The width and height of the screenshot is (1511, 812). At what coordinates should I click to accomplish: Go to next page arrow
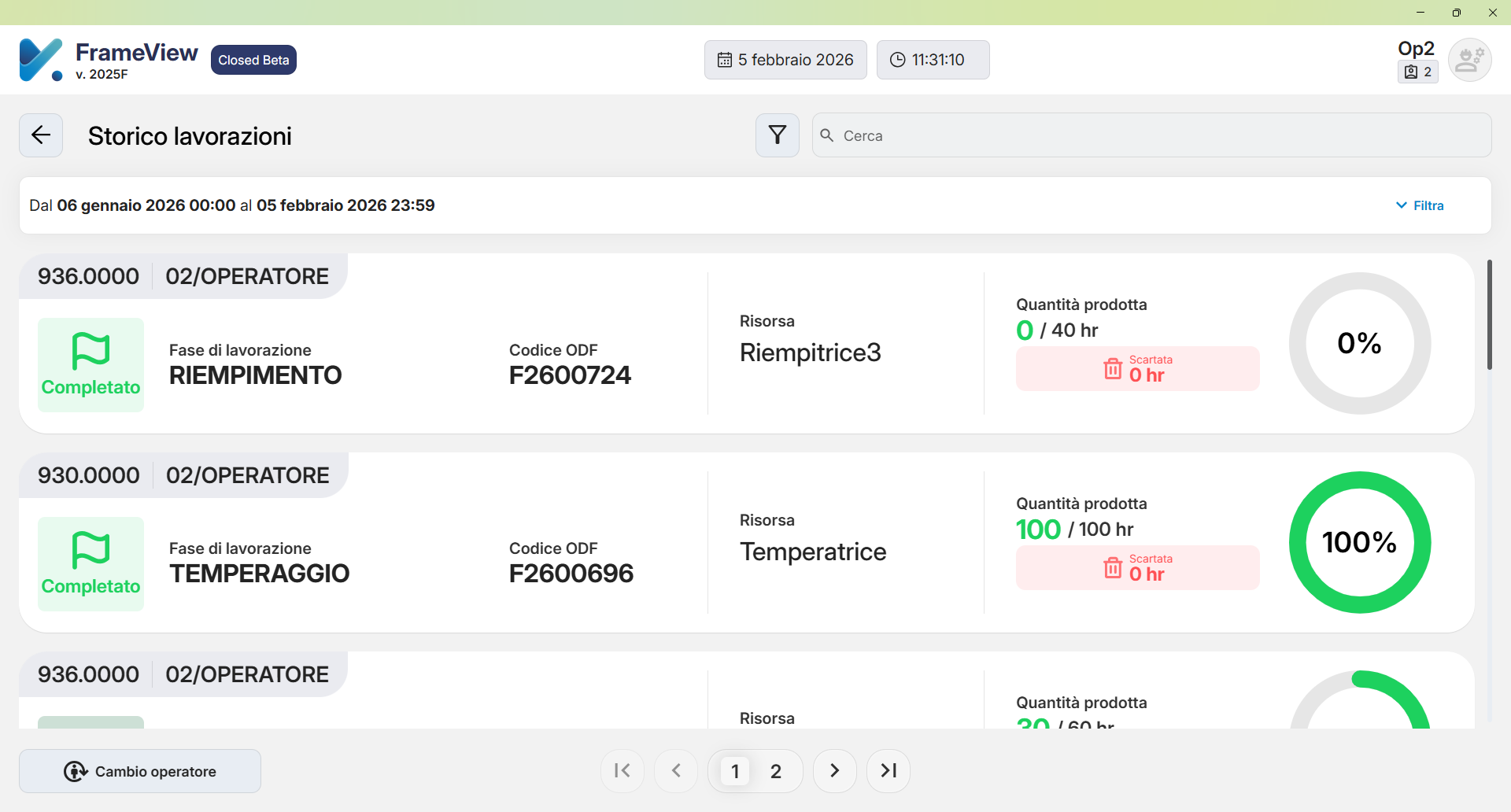(835, 771)
